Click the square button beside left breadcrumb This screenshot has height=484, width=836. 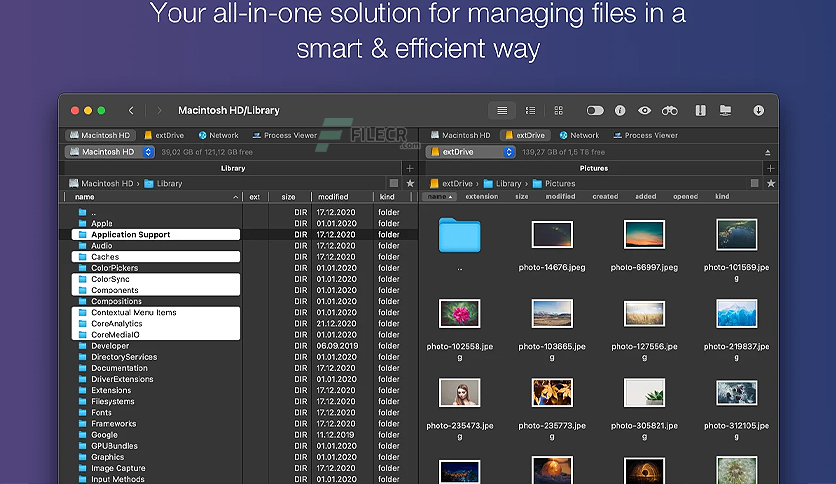click(394, 183)
